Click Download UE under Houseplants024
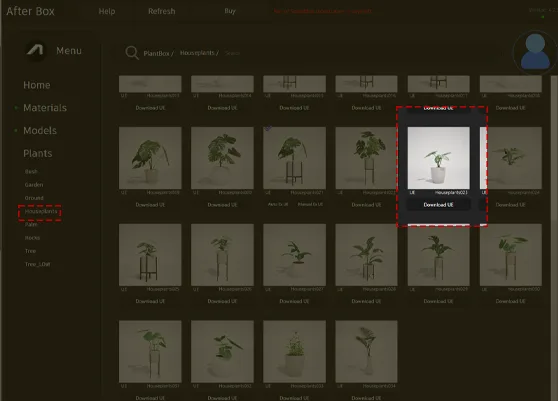This screenshot has height=401, width=558. pos(511,205)
